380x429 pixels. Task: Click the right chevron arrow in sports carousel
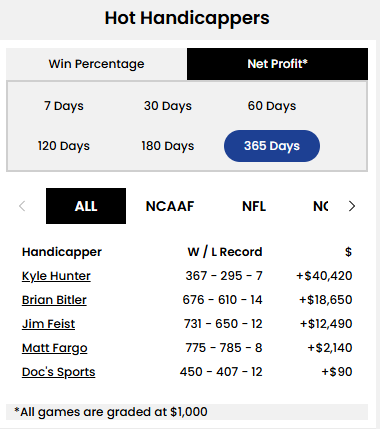[x=352, y=206]
